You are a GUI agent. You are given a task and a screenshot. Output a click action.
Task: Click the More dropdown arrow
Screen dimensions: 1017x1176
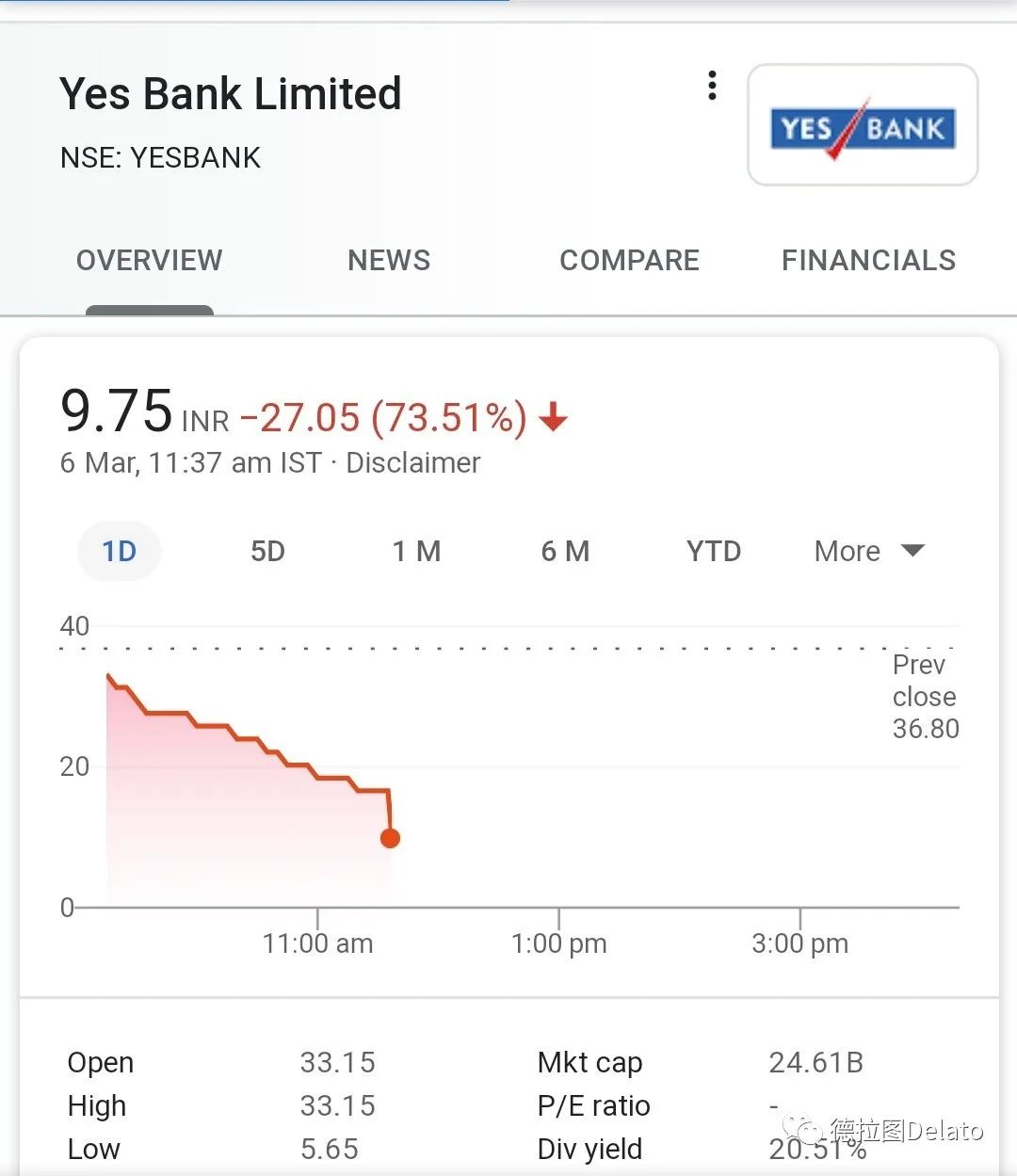point(912,551)
